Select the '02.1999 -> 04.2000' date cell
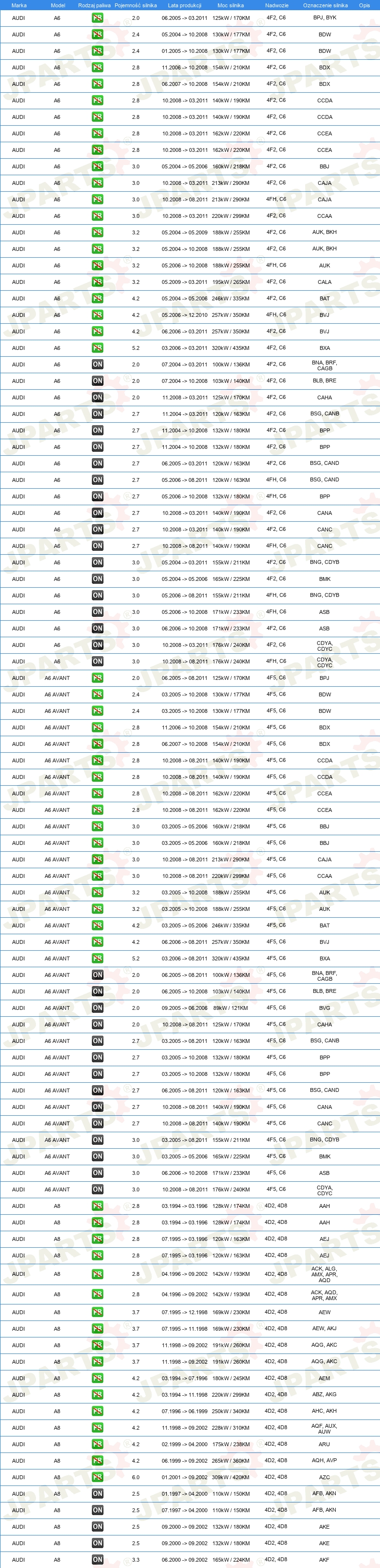Screen dimensions: 380x1568 point(184,1444)
